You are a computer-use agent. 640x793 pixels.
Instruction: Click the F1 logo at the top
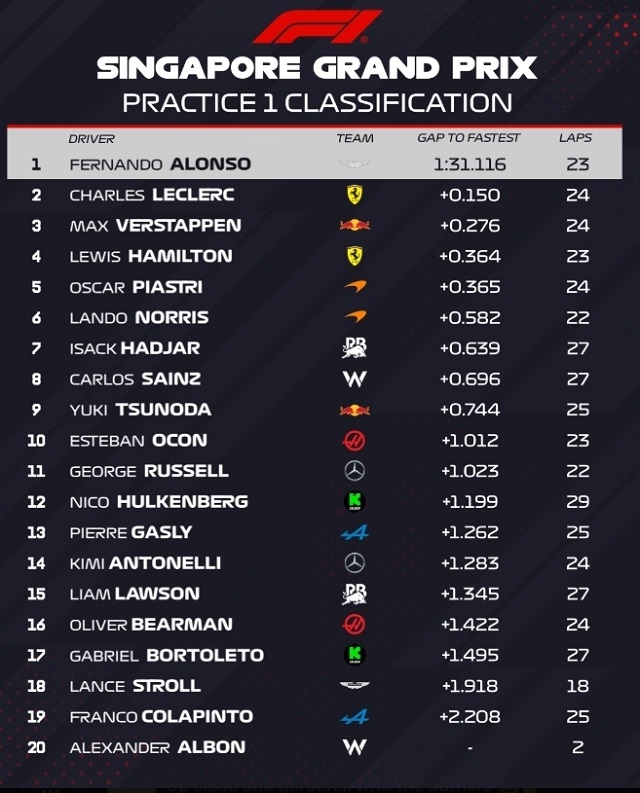[x=318, y=26]
